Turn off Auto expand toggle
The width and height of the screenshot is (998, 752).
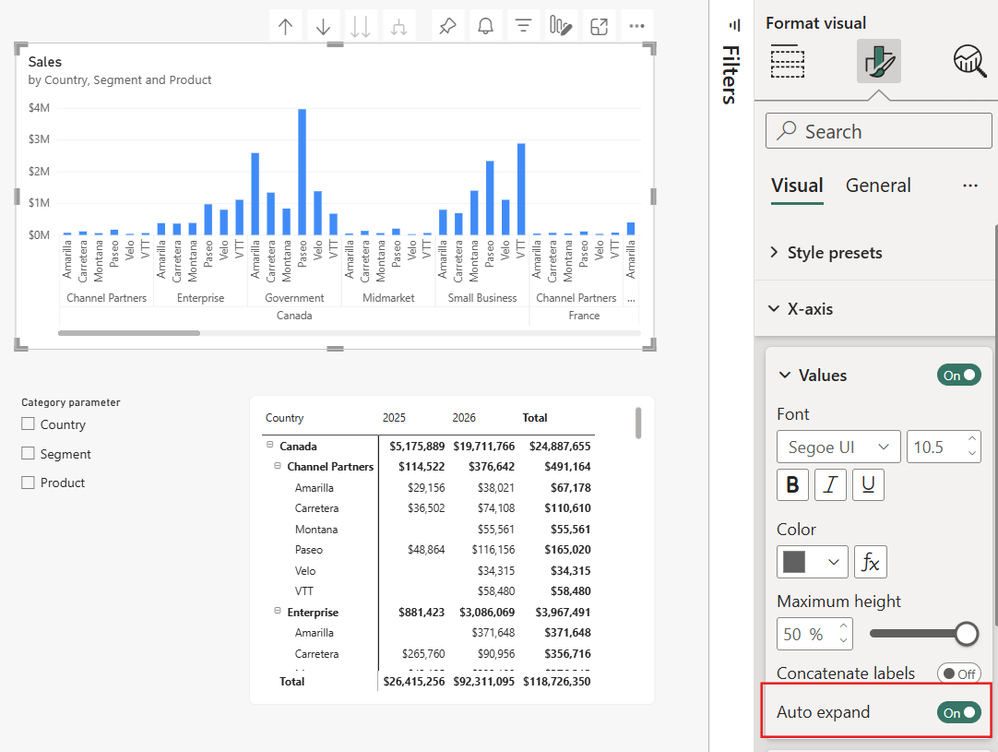pos(959,712)
